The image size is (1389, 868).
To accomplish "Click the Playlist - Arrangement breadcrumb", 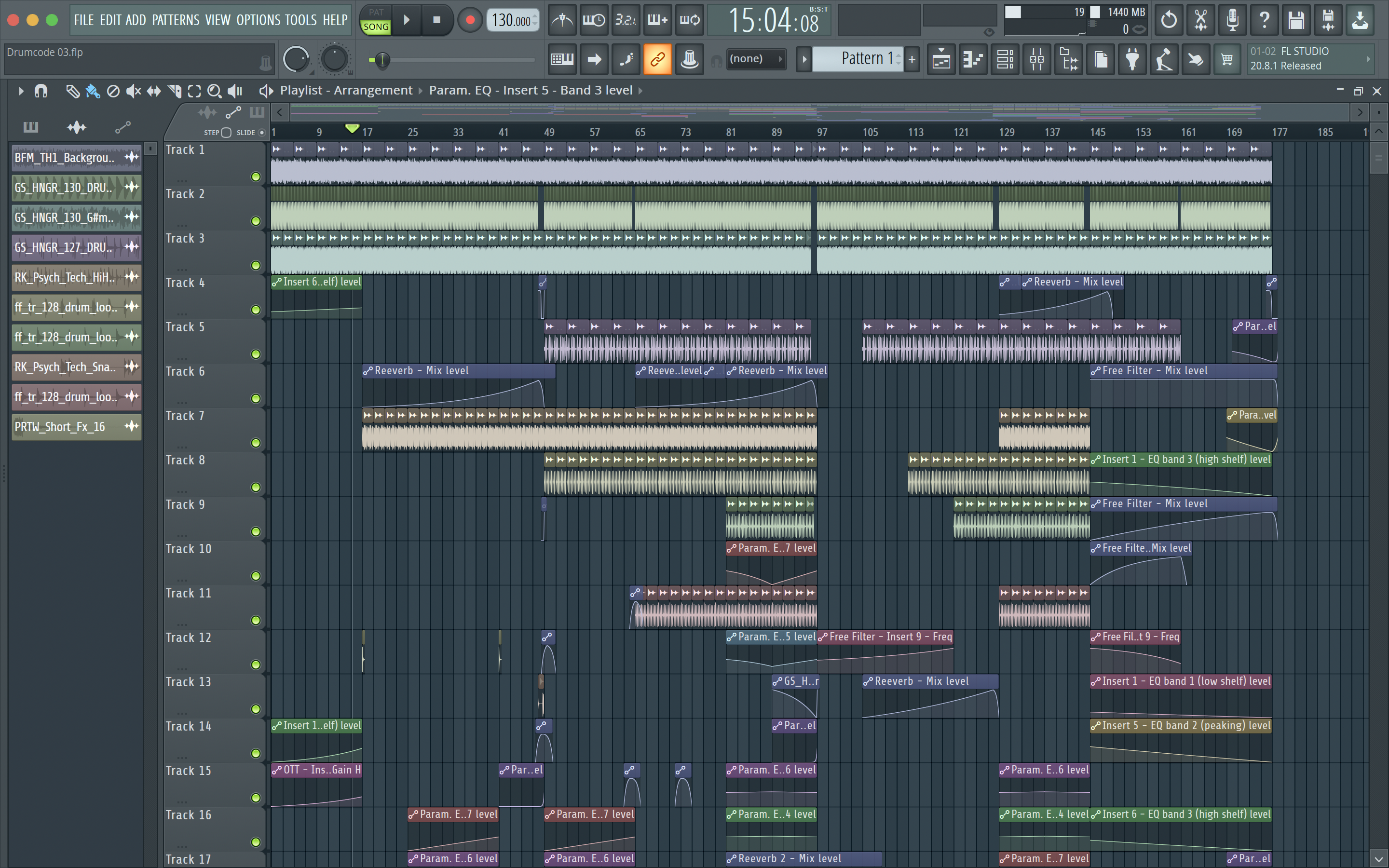I will click(346, 90).
